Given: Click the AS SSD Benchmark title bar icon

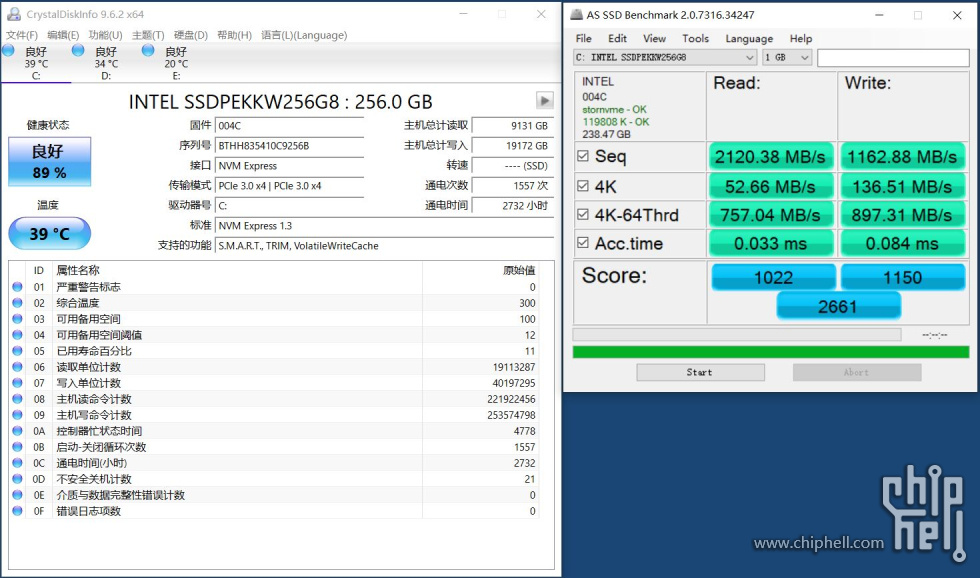Looking at the screenshot, I should point(576,14).
